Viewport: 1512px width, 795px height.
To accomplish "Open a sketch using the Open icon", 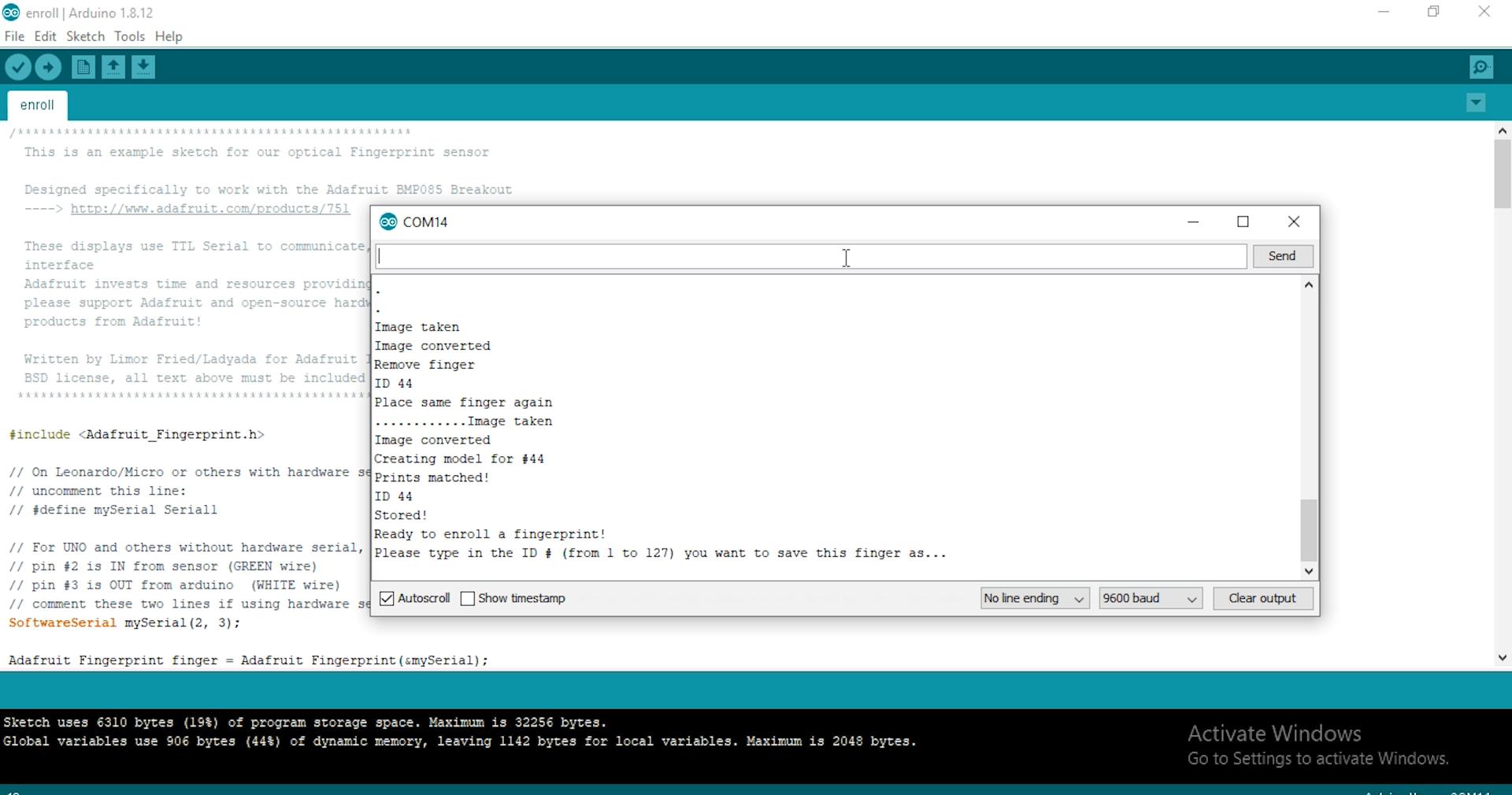I will (x=113, y=67).
